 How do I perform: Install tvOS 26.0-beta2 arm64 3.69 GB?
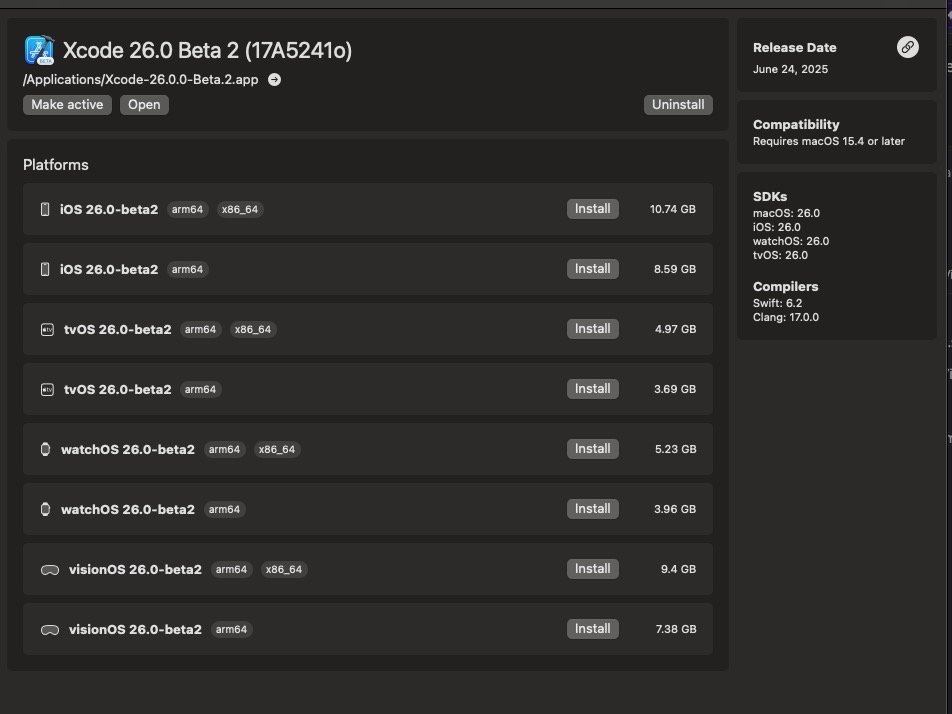coord(593,389)
